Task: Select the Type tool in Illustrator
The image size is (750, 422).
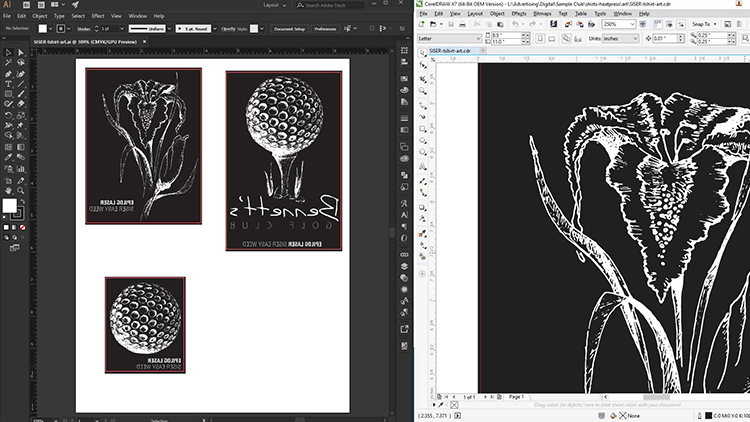Action: tap(8, 84)
